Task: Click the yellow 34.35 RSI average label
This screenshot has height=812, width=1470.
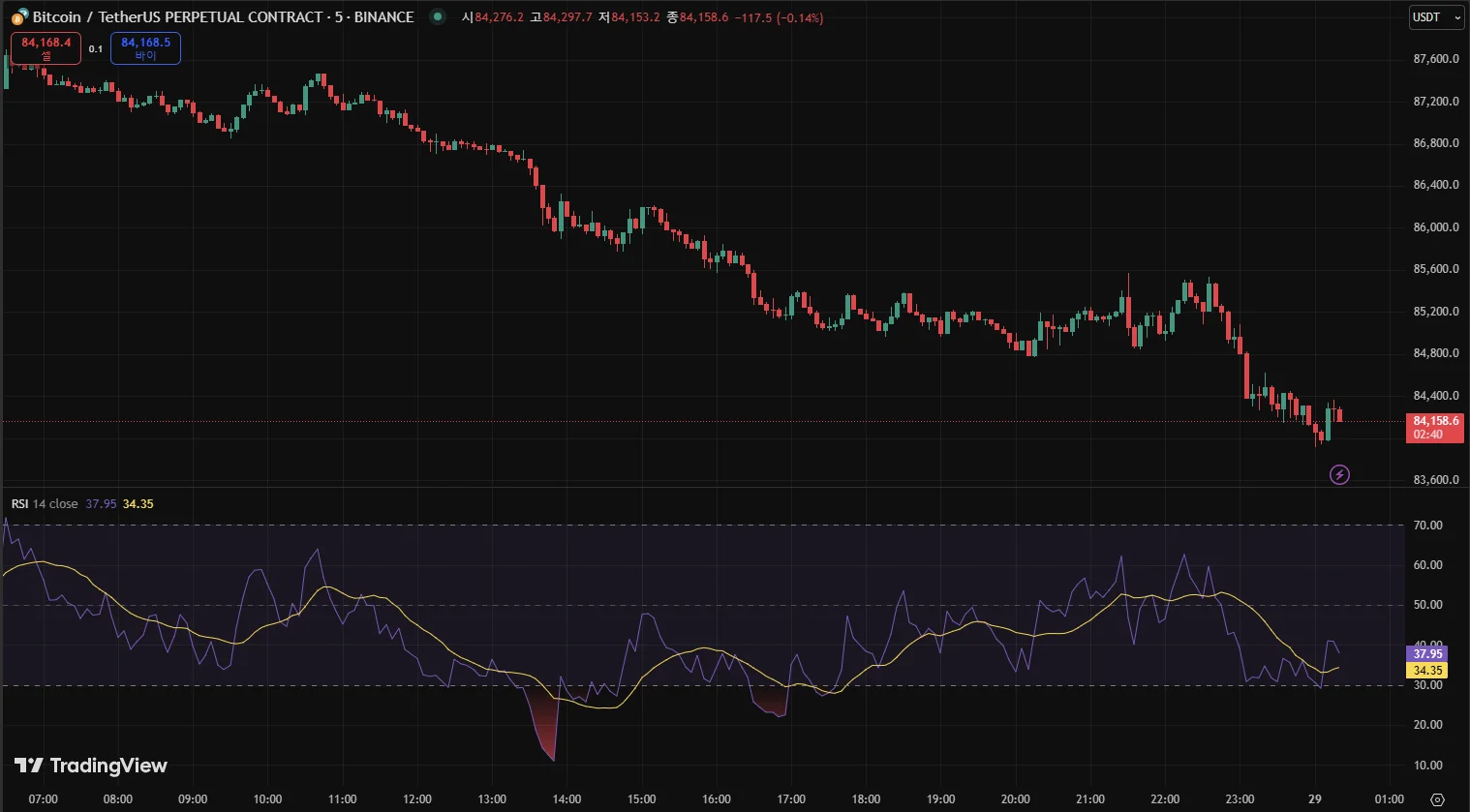Action: click(x=1426, y=671)
